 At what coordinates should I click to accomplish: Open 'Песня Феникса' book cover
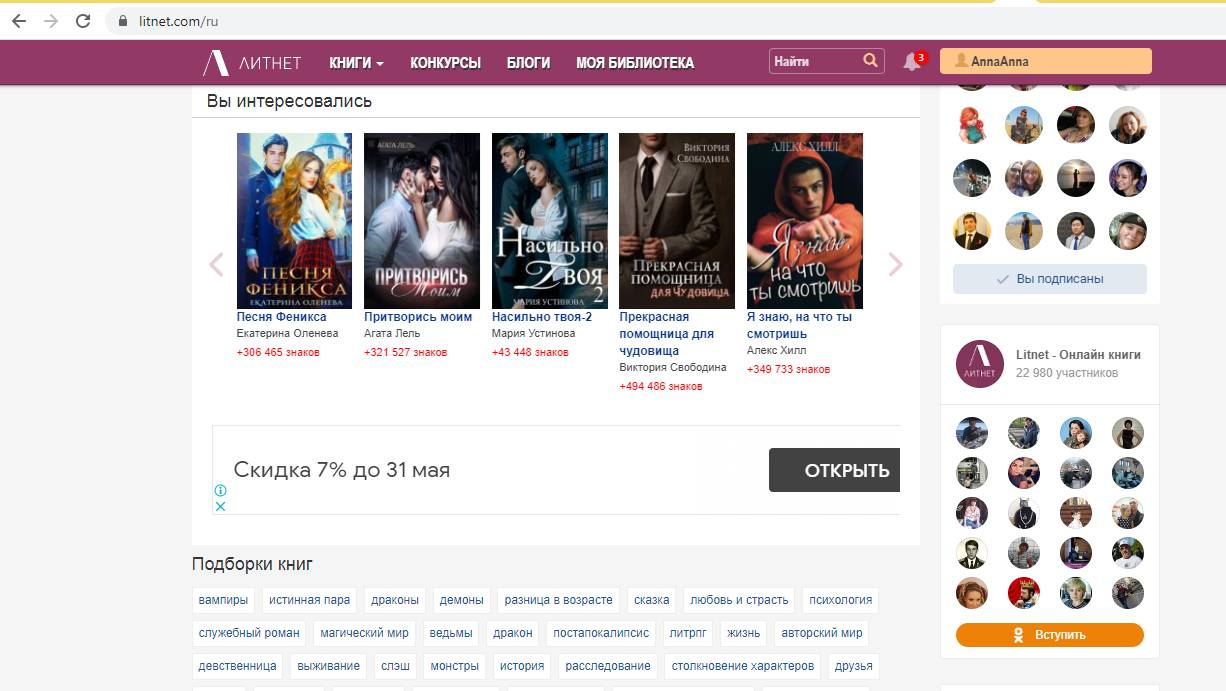[294, 221]
